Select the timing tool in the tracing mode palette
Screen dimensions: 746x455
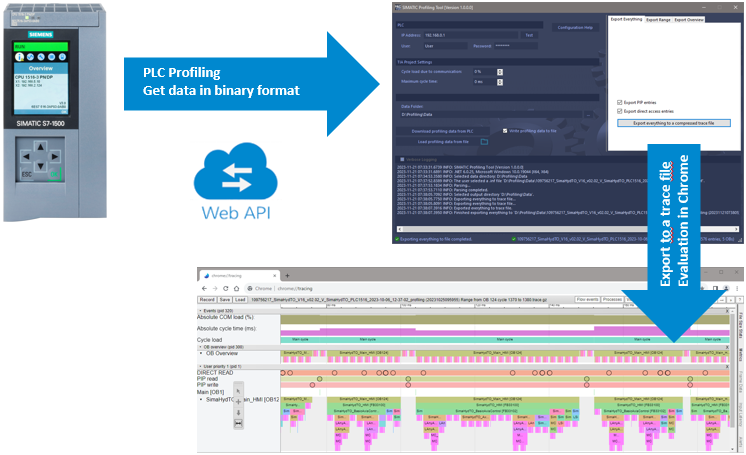[x=238, y=423]
